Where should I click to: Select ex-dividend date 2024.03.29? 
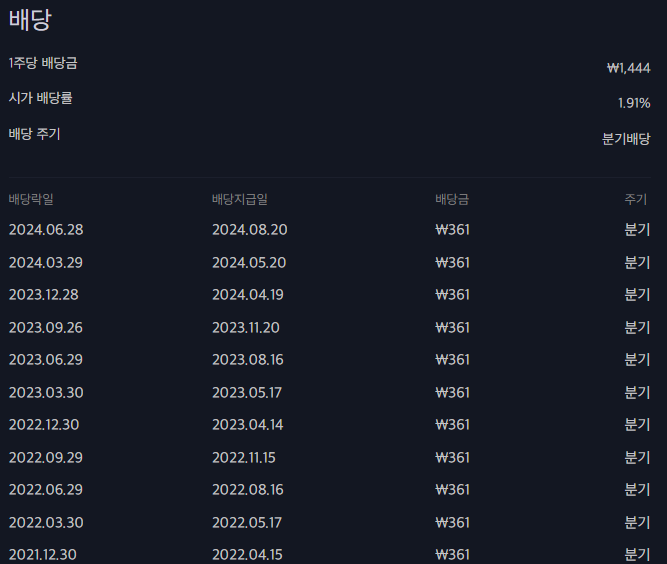click(46, 262)
